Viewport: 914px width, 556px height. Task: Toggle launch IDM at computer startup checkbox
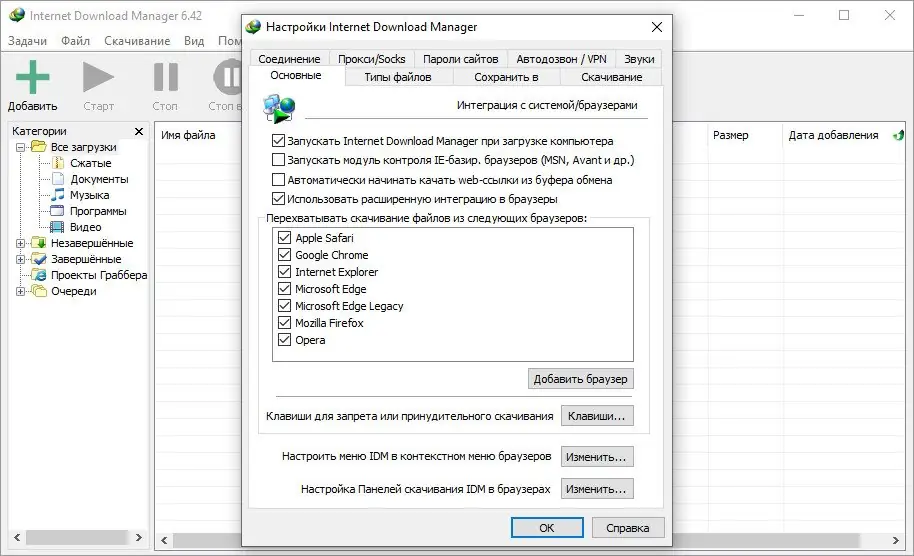pyautogui.click(x=278, y=140)
